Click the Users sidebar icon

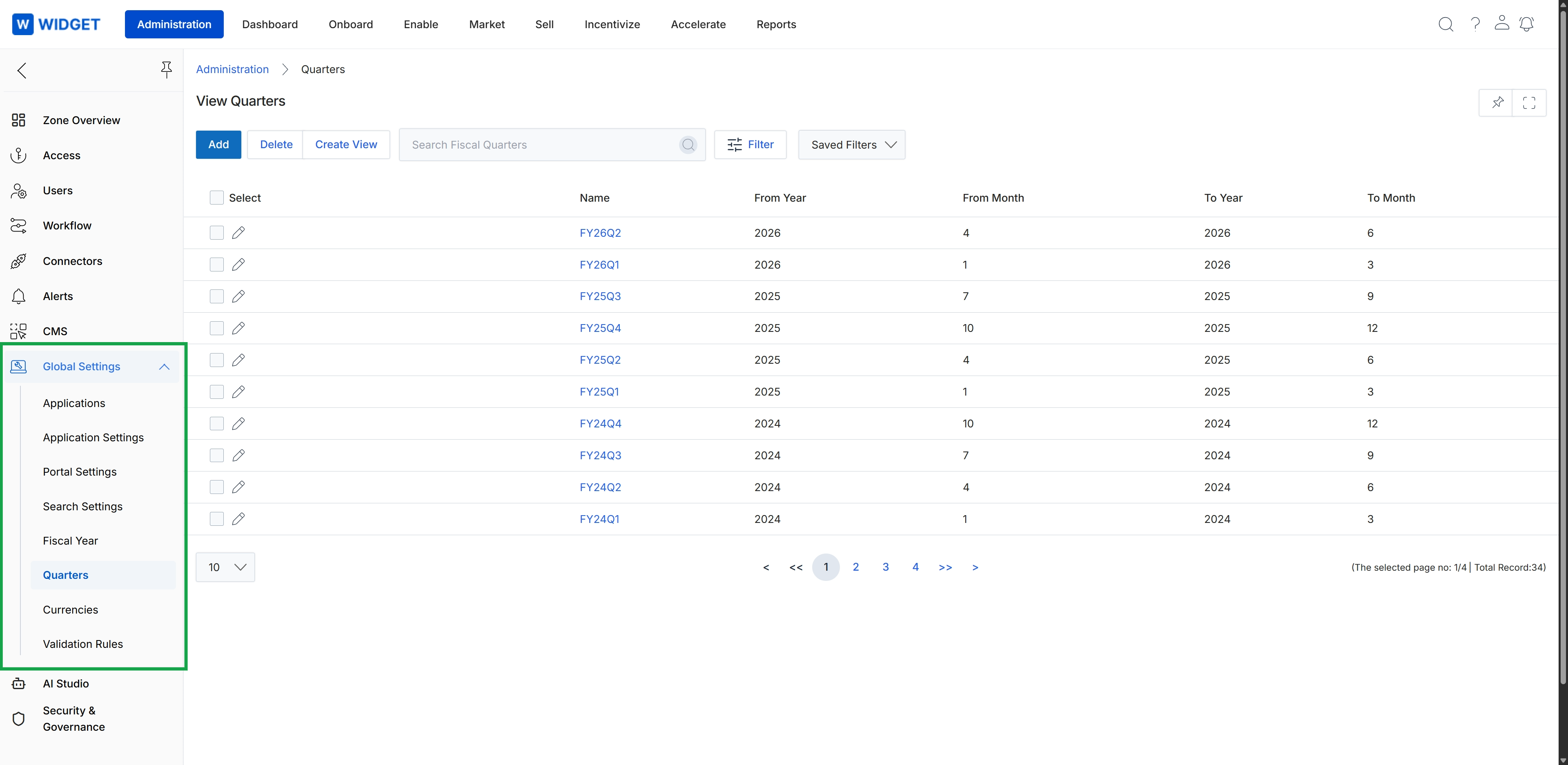pyautogui.click(x=19, y=191)
